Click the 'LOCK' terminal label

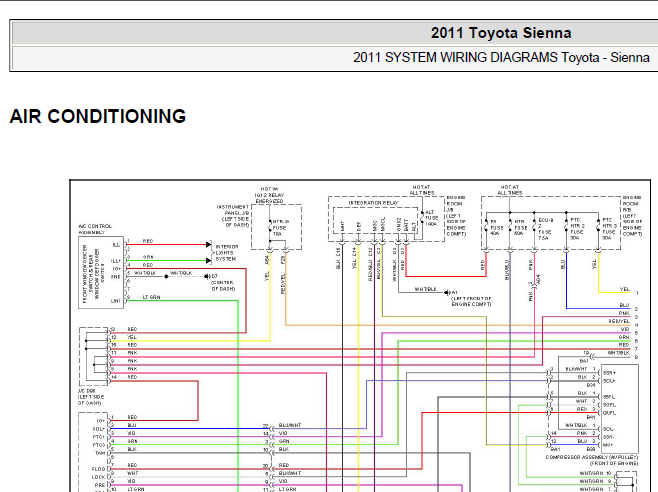click(x=99, y=477)
